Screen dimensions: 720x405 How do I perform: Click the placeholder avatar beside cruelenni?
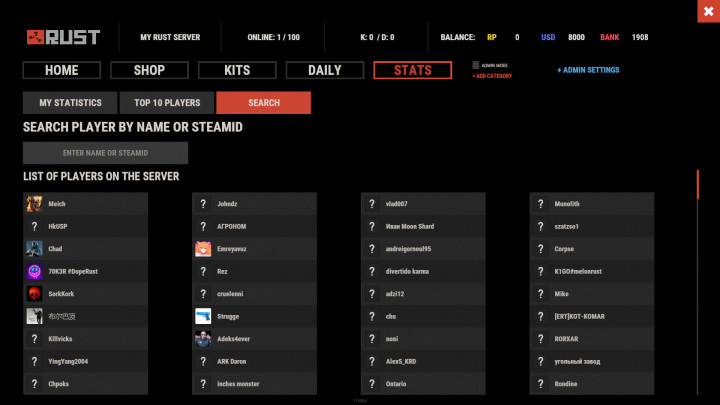pyautogui.click(x=203, y=293)
